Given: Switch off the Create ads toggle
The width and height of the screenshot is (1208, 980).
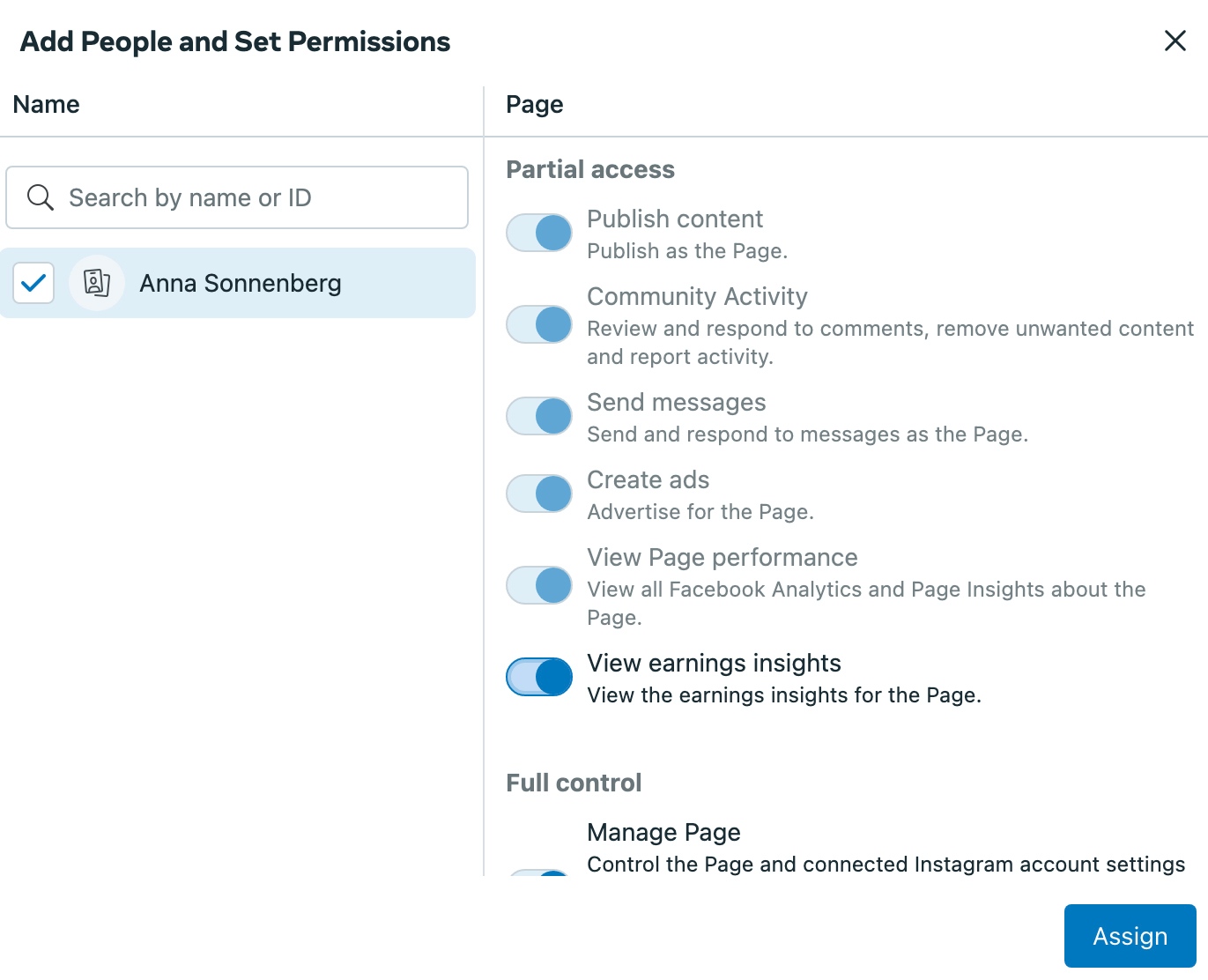Looking at the screenshot, I should (539, 494).
